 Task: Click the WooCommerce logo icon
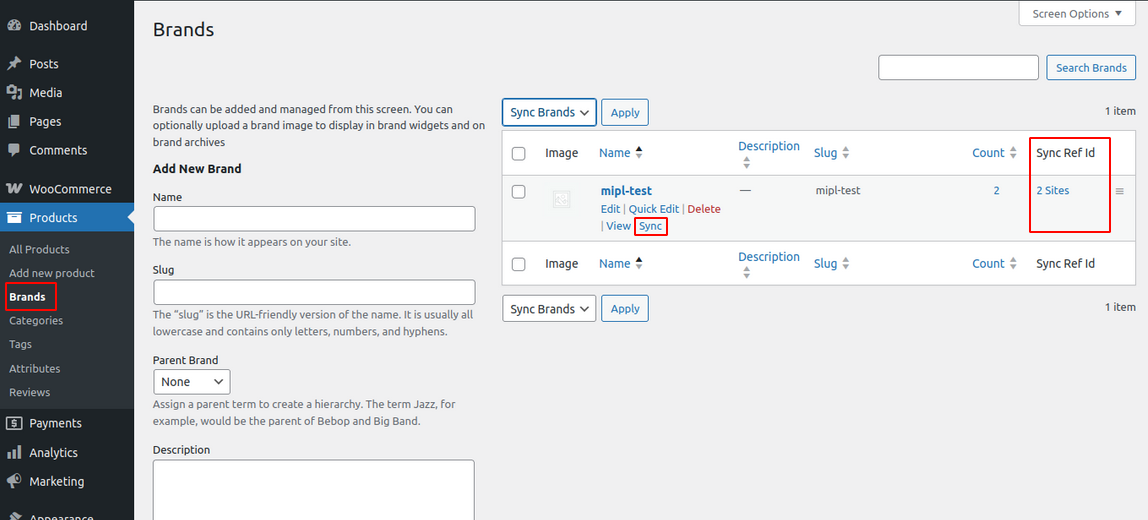coord(14,189)
